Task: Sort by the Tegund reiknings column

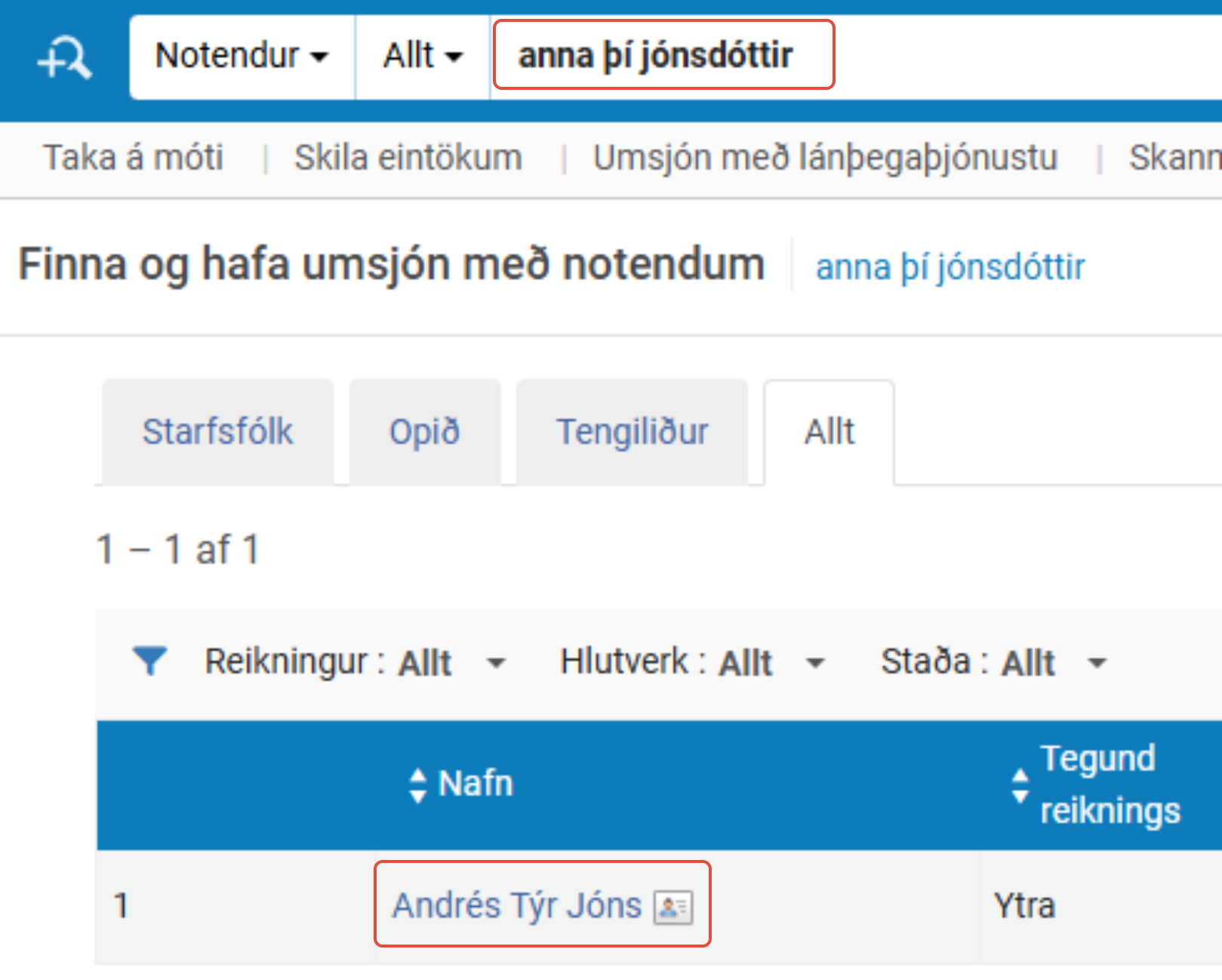Action: click(x=1096, y=784)
